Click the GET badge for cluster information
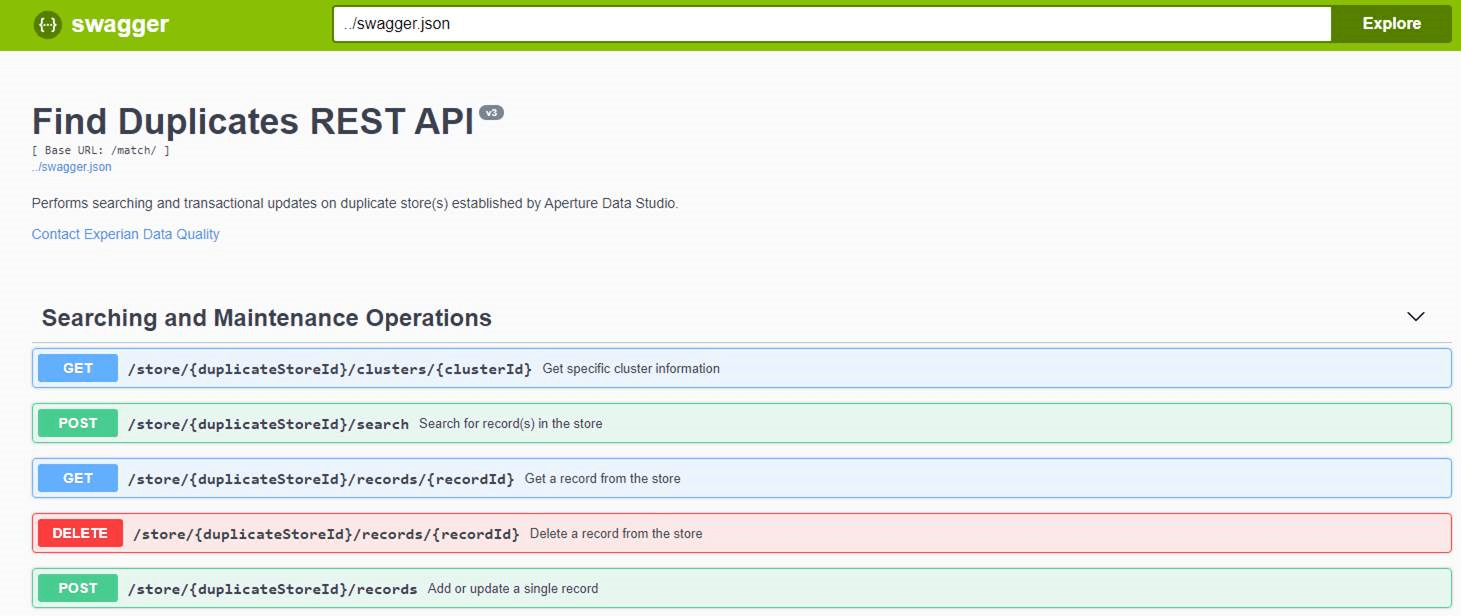The height and width of the screenshot is (616, 1461). point(78,368)
